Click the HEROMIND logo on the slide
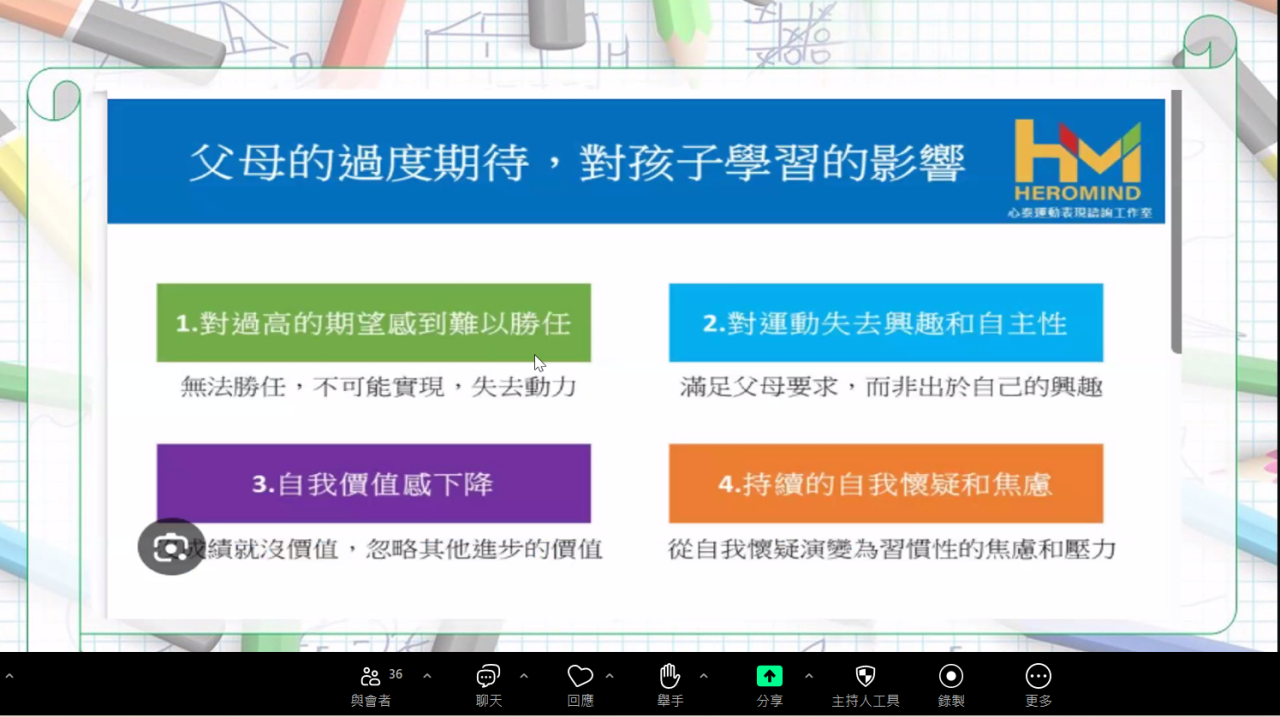The height and width of the screenshot is (717, 1280). point(1077,165)
